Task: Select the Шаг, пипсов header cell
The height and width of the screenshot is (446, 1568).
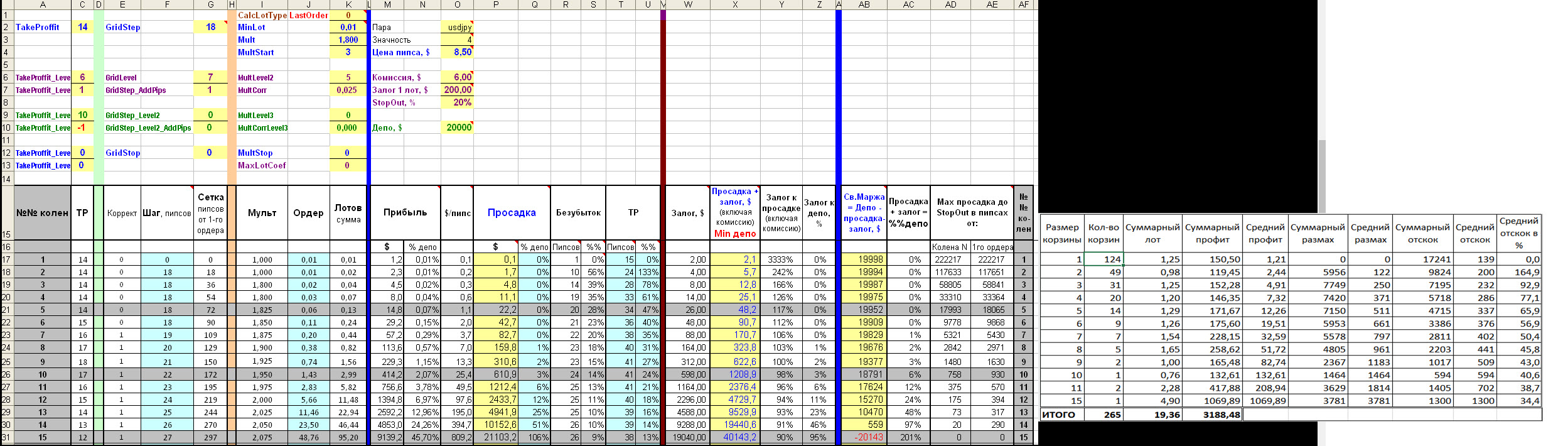Action: (167, 213)
